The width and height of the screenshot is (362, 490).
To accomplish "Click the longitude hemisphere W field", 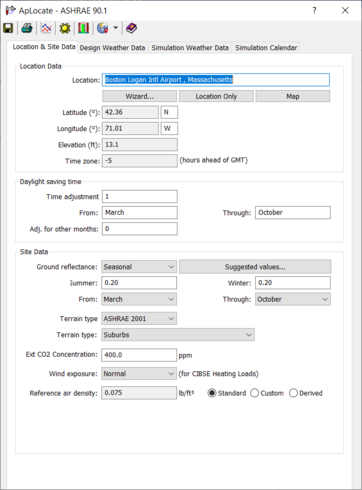I will pyautogui.click(x=169, y=129).
